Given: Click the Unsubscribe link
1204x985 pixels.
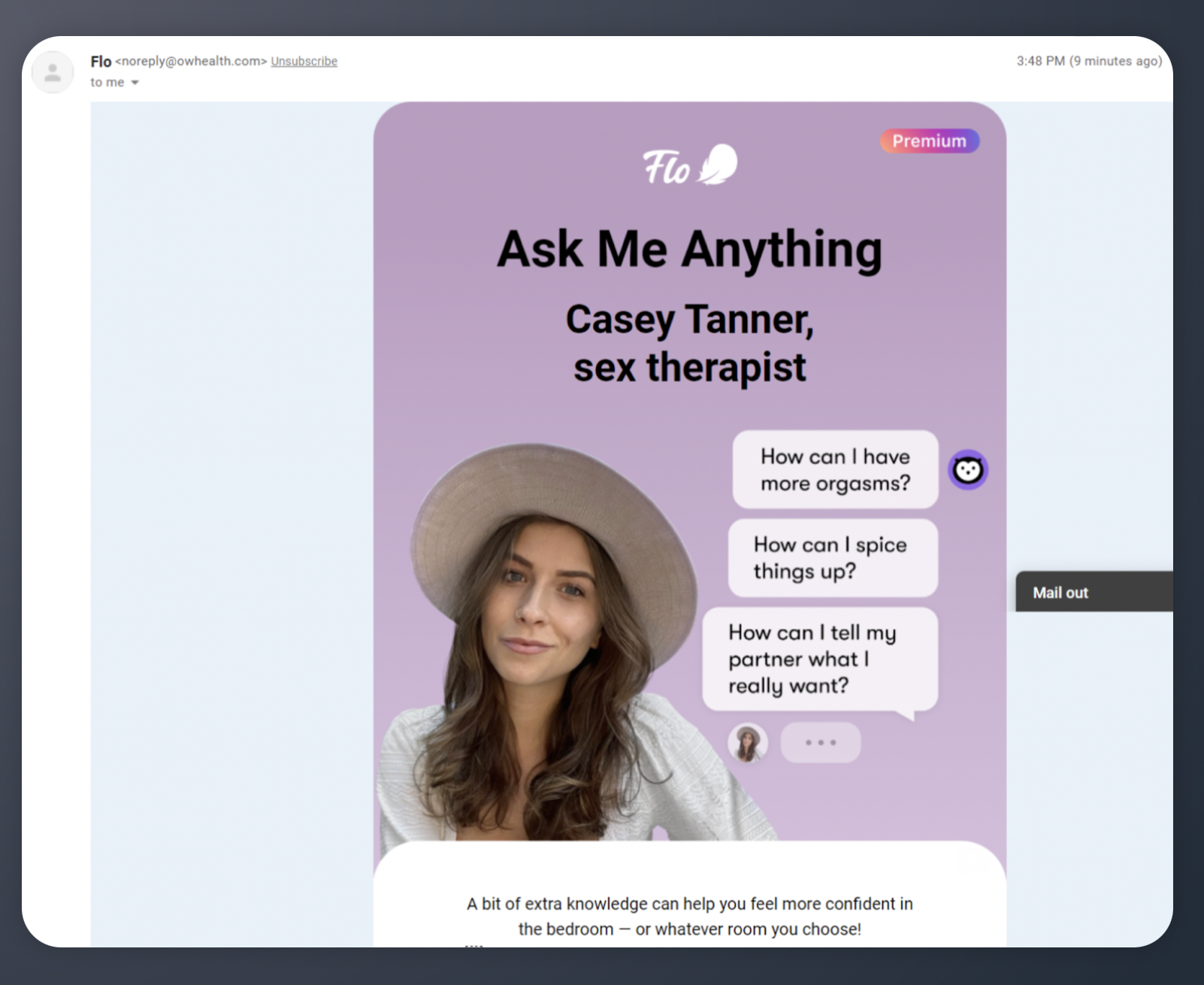Looking at the screenshot, I should [304, 61].
